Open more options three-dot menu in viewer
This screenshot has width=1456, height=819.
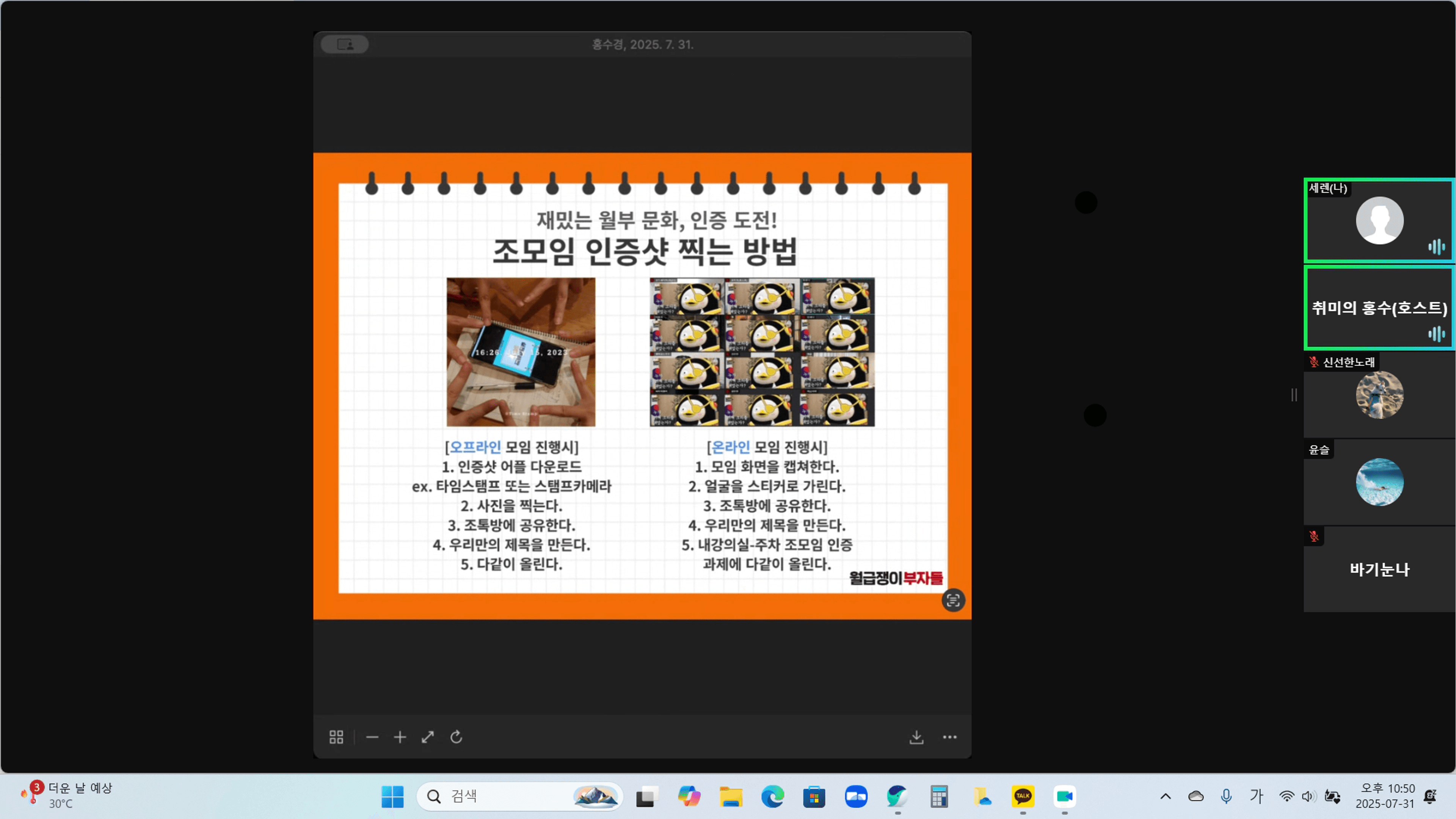click(949, 737)
